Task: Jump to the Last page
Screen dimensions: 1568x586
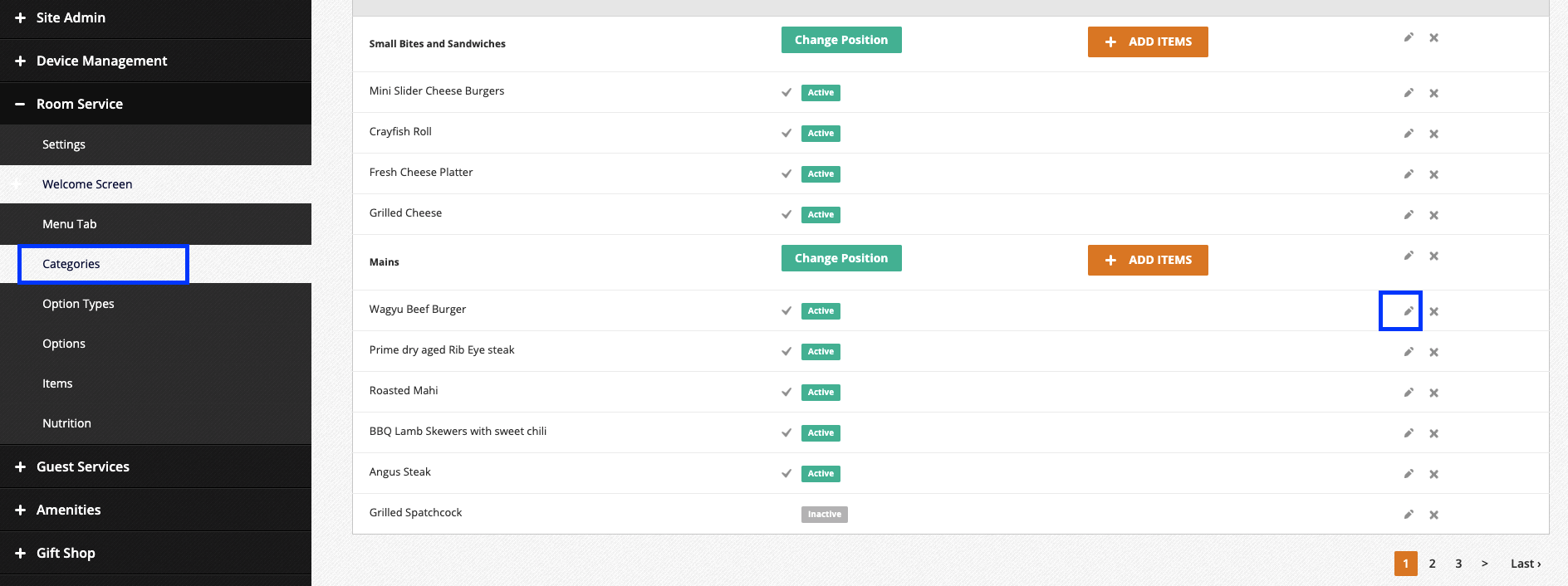Action: tap(1525, 564)
